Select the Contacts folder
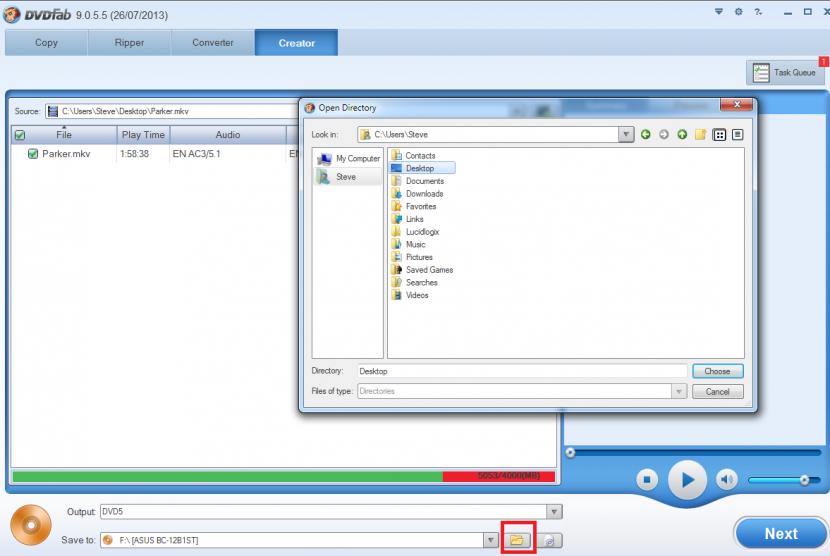The width and height of the screenshot is (830, 556). 413,156
